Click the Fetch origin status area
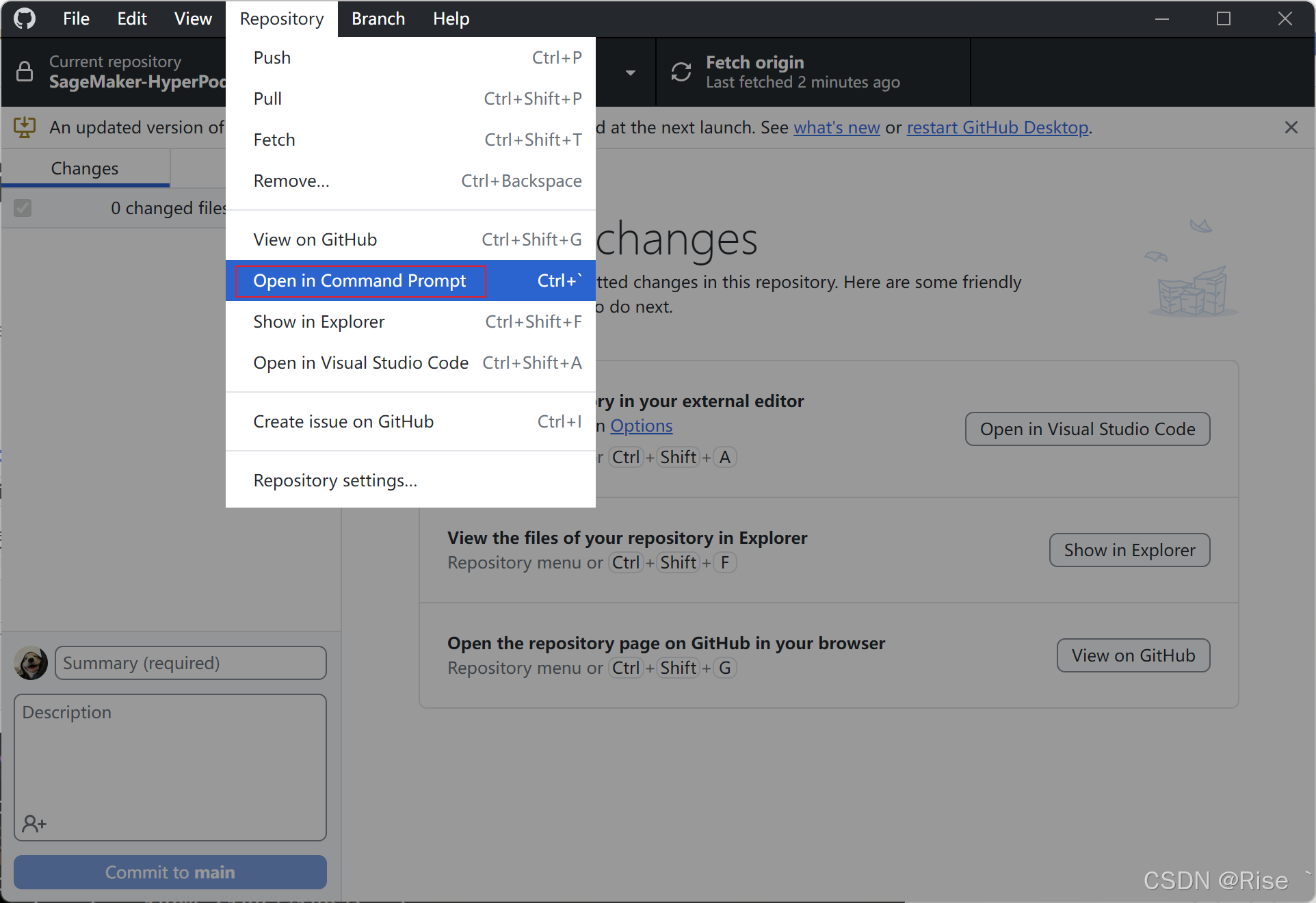Image resolution: width=1316 pixels, height=903 pixels. (802, 72)
